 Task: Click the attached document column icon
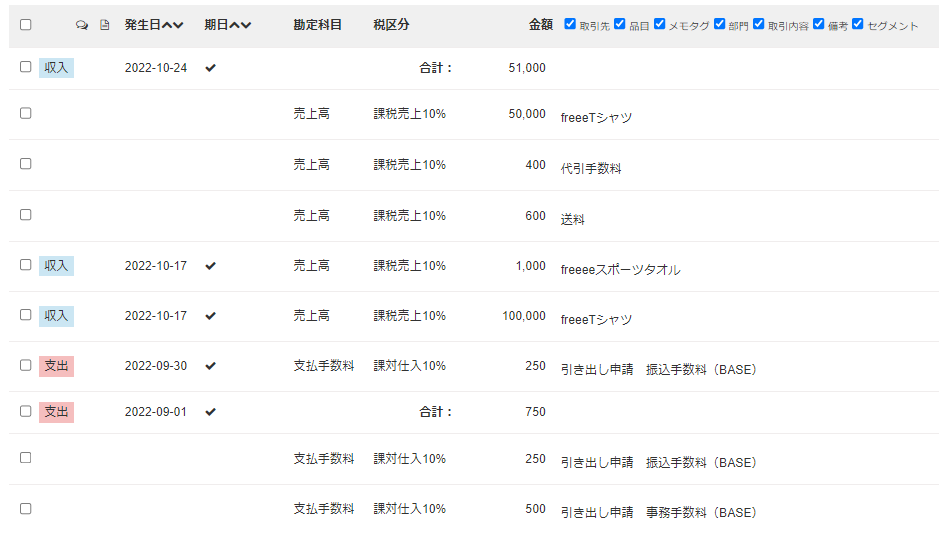click(105, 25)
